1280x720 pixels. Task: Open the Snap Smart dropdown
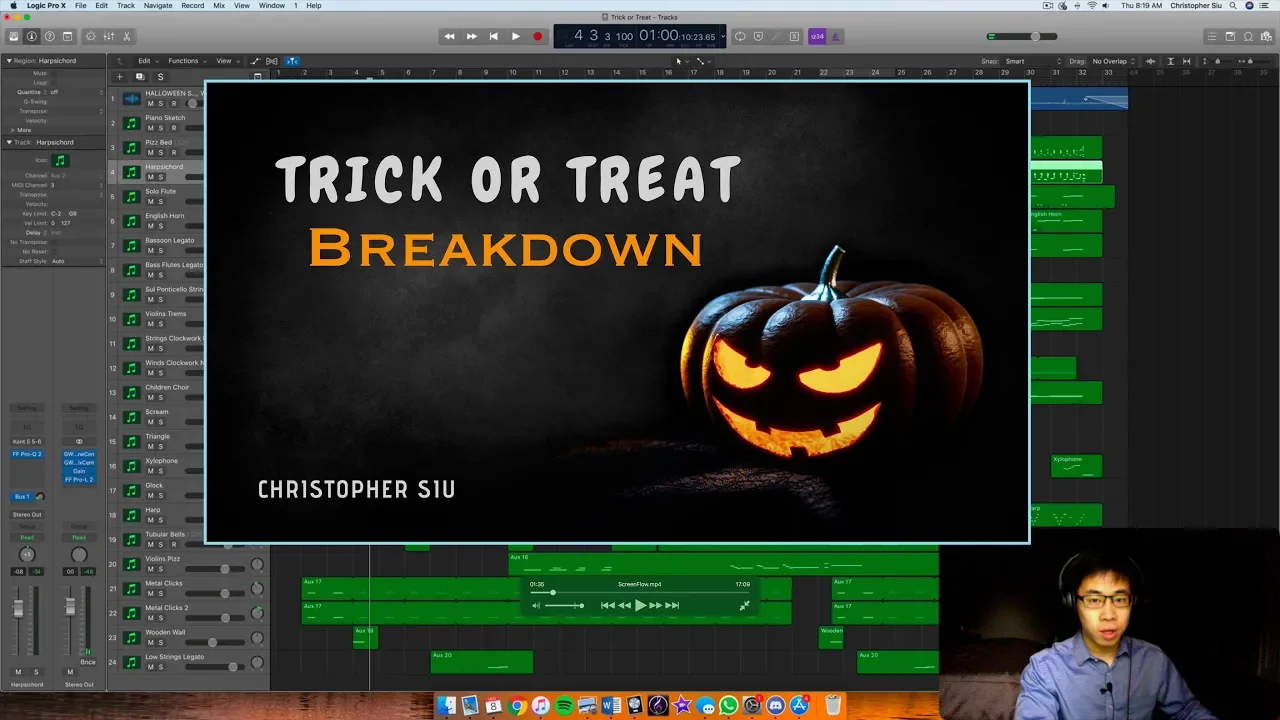[1032, 61]
